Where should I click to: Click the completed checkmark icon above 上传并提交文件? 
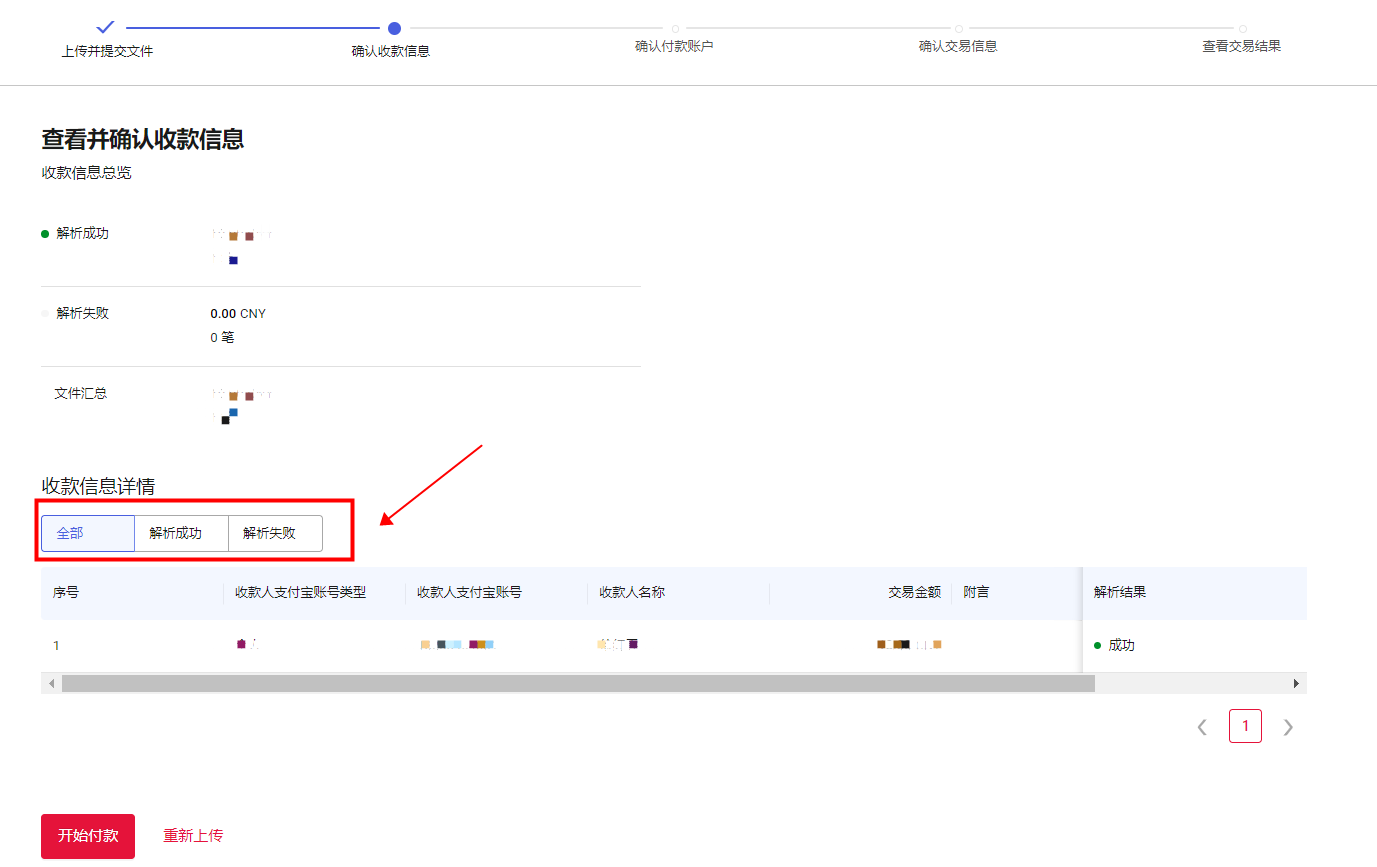point(105,28)
